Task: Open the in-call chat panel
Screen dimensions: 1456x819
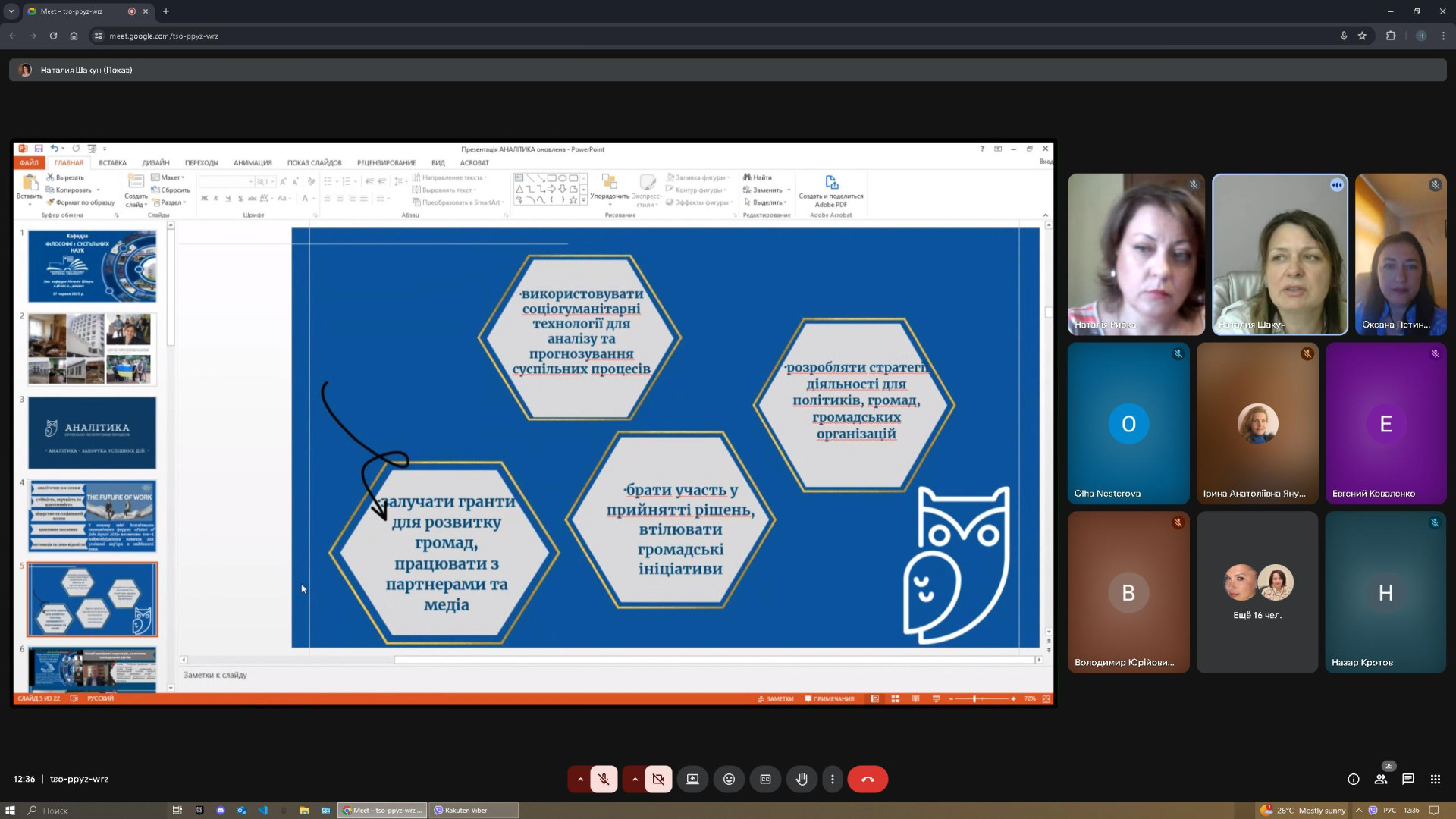Action: 1407,779
